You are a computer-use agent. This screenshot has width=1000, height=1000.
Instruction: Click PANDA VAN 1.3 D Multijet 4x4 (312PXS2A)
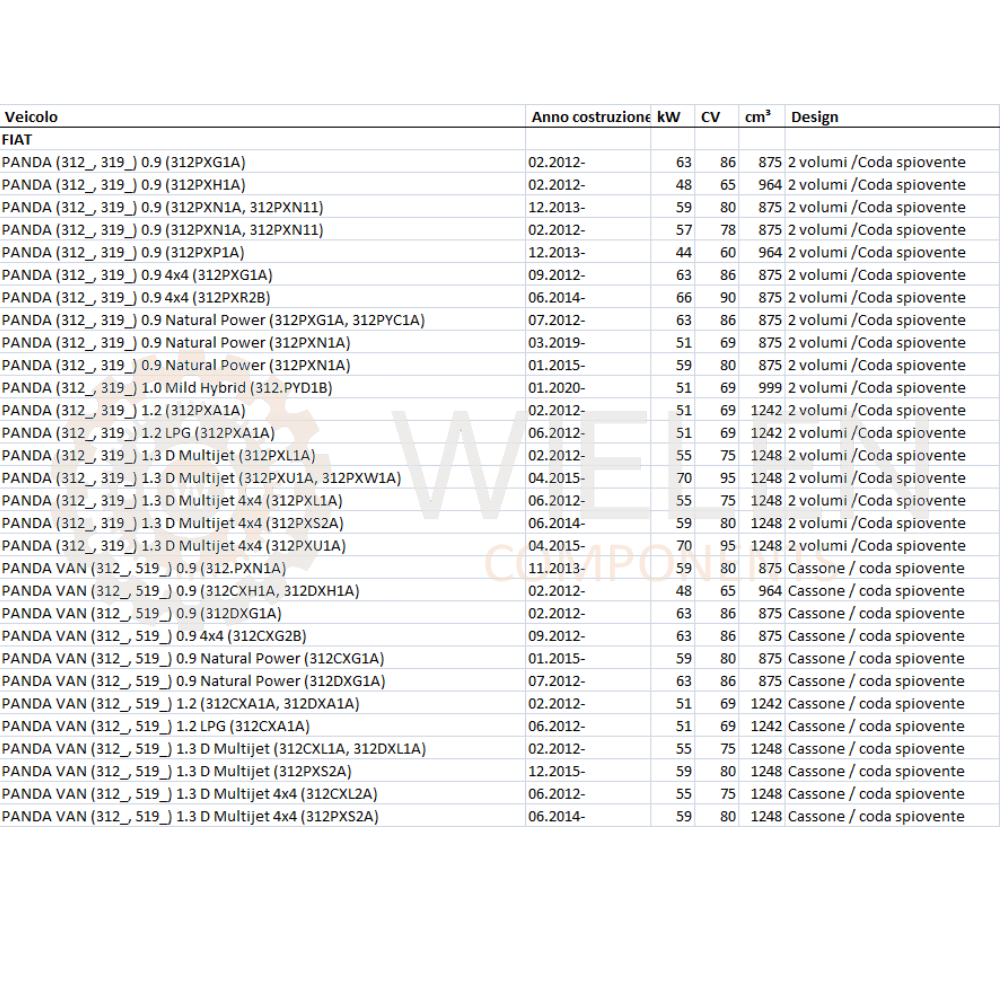pos(262,816)
